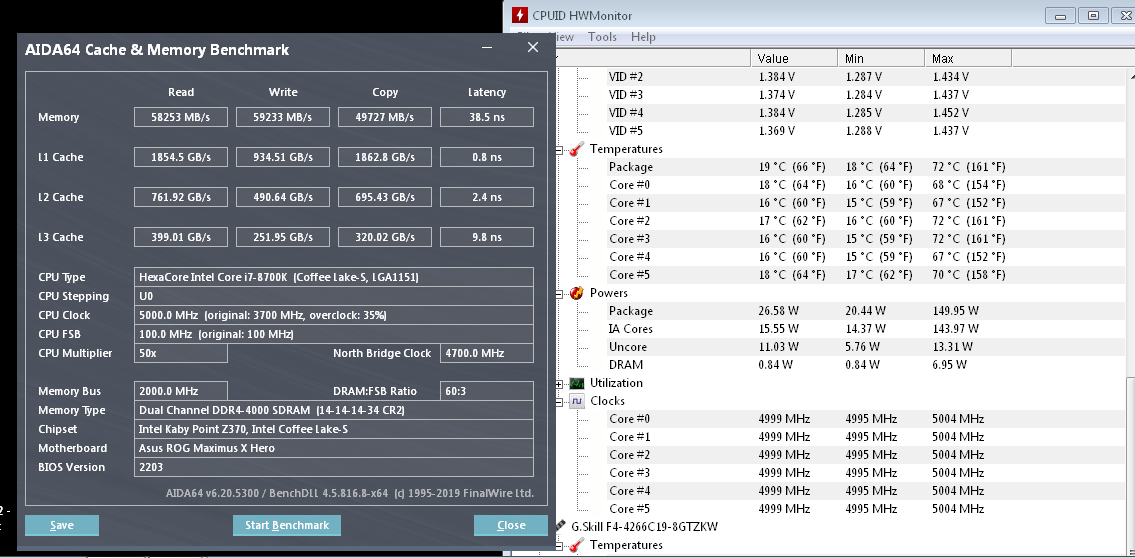Select Core #0 temperature row
This screenshot has width=1135, height=558.
[866, 185]
